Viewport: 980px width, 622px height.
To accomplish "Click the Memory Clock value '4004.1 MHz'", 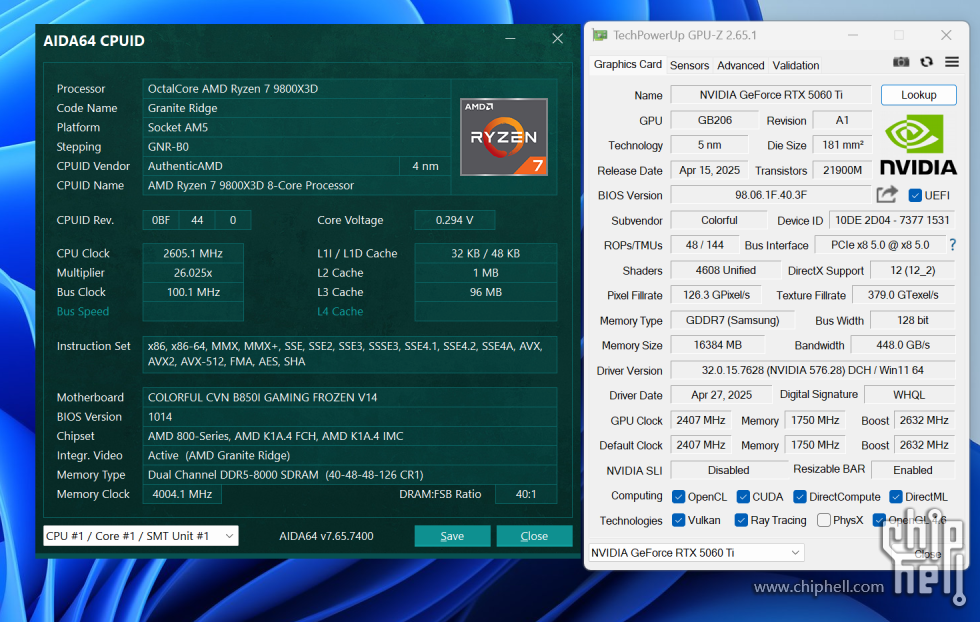I will click(182, 494).
